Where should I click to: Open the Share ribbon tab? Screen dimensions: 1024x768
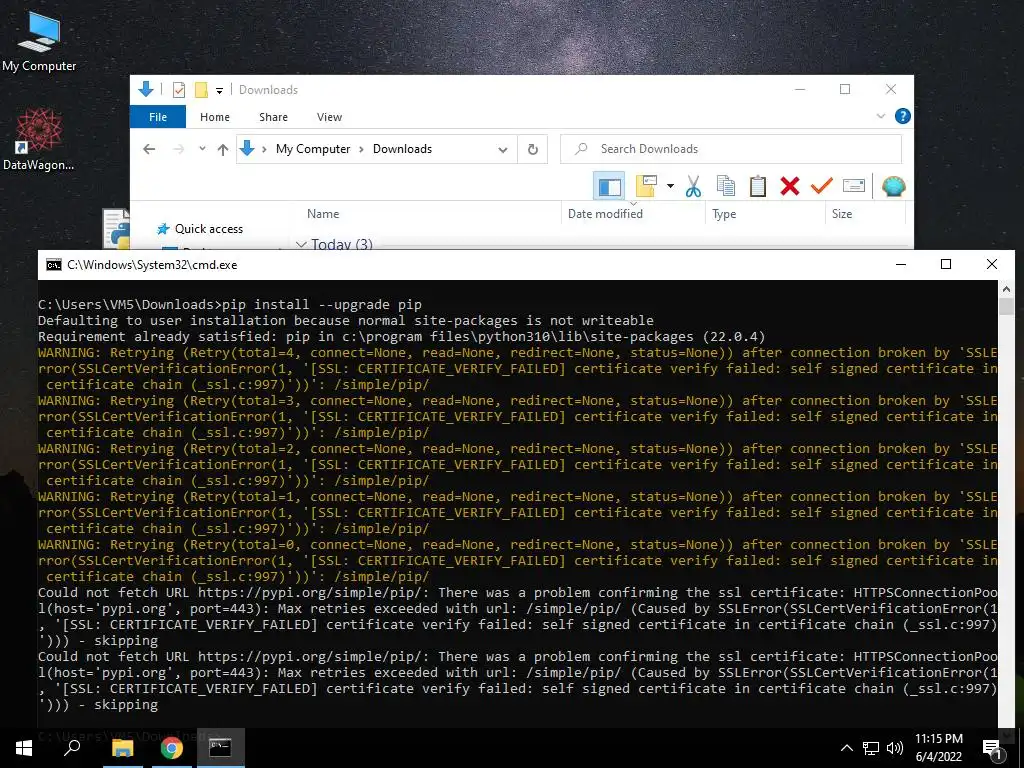[x=273, y=117]
